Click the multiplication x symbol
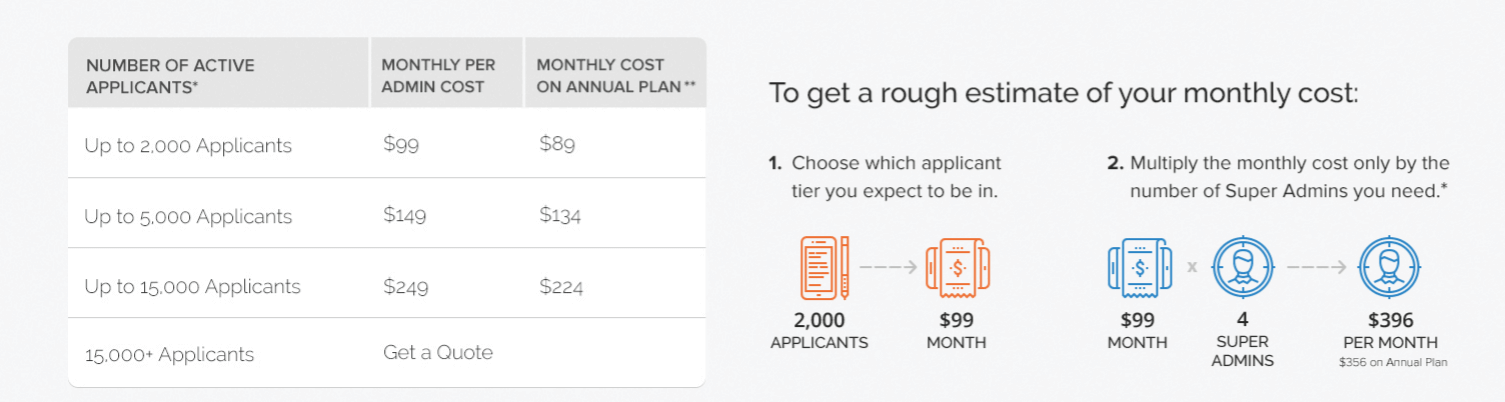Viewport: 1505px width, 402px height. (1192, 268)
